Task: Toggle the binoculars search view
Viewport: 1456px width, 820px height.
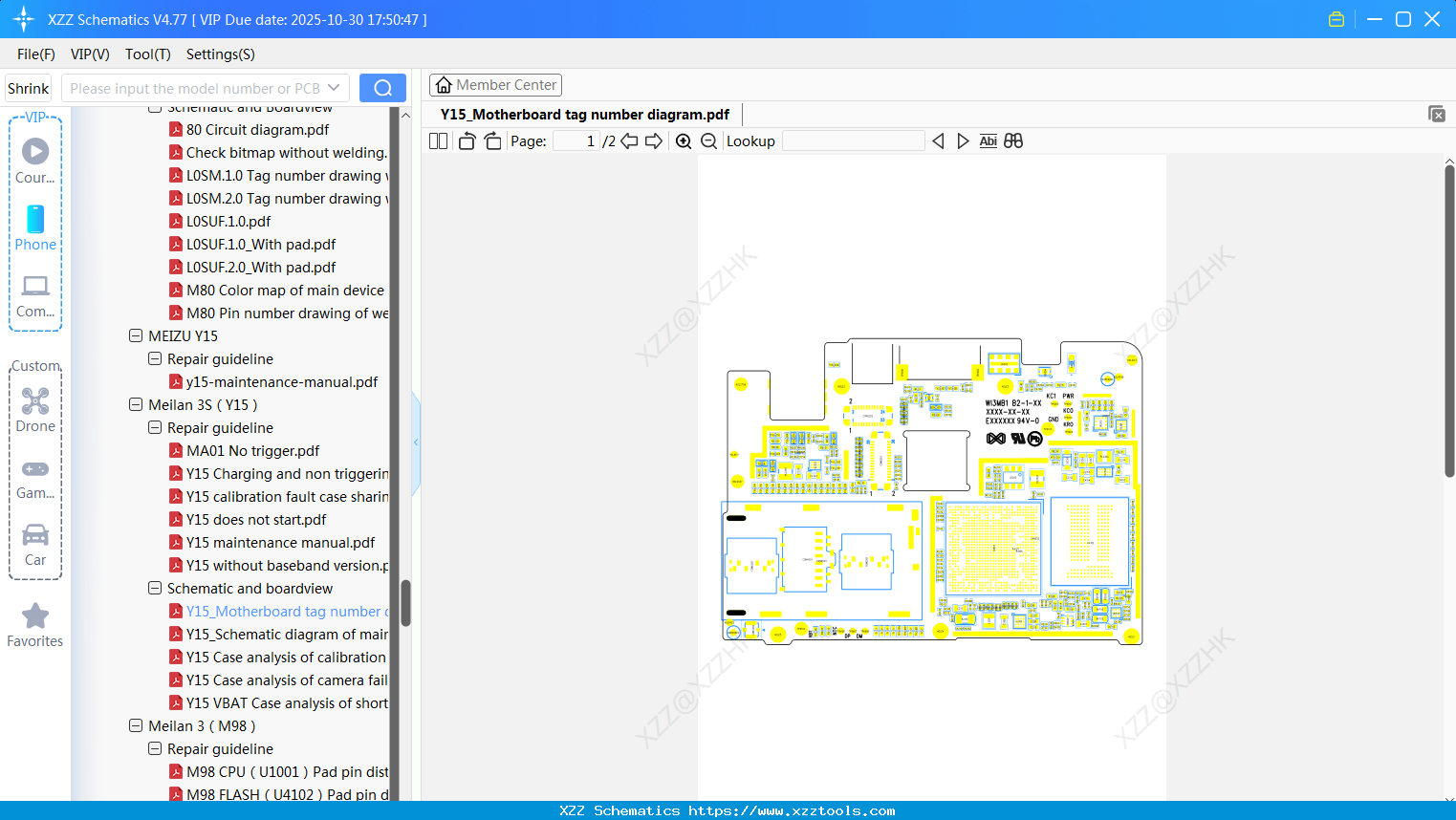Action: tap(1013, 140)
